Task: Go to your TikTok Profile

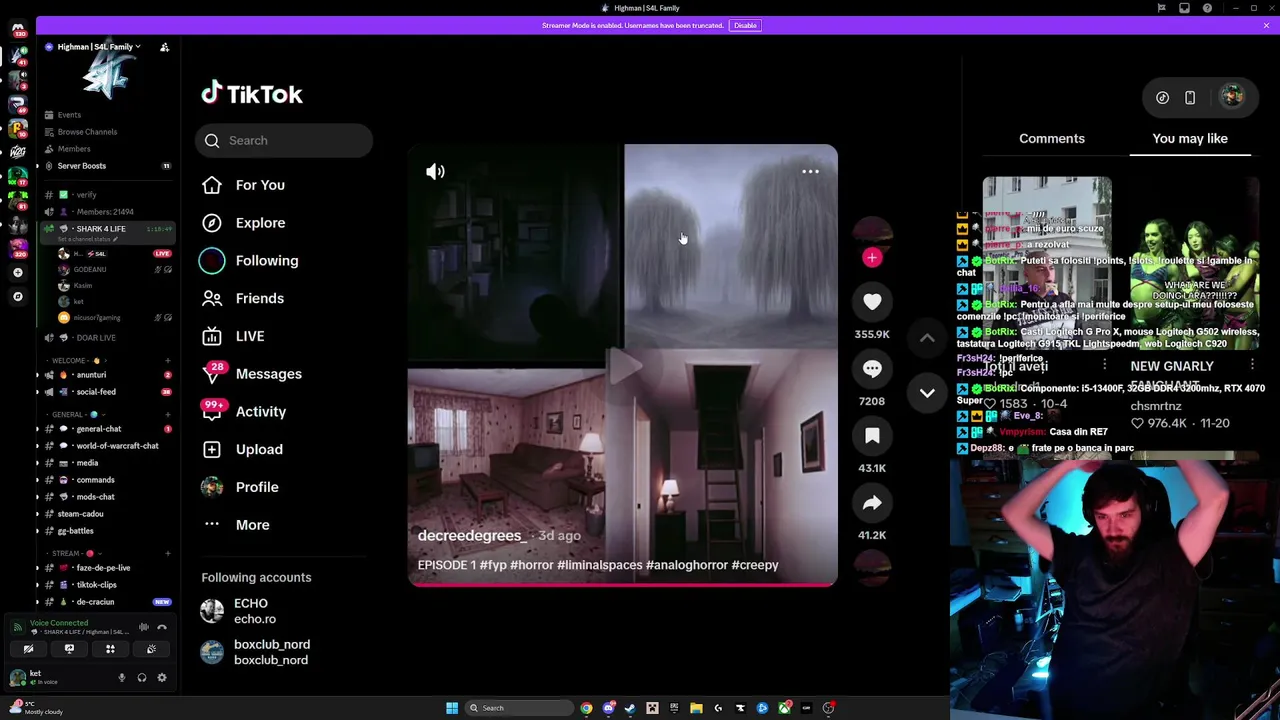Action: 256,487
